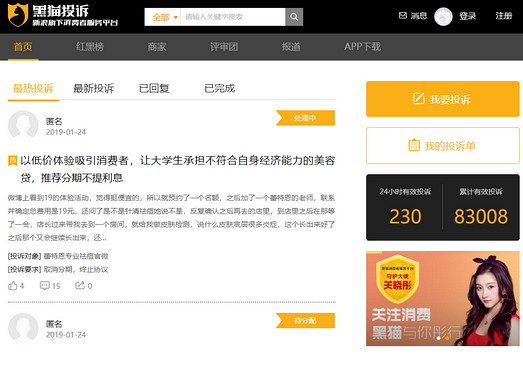This screenshot has height=375, width=523.
Task: Switch to the 已完成 tab
Action: (219, 88)
